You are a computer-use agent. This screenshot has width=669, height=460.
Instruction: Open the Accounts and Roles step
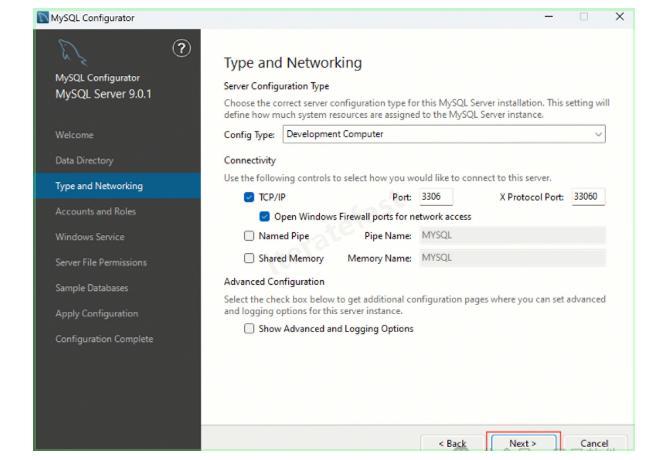pyautogui.click(x=95, y=212)
